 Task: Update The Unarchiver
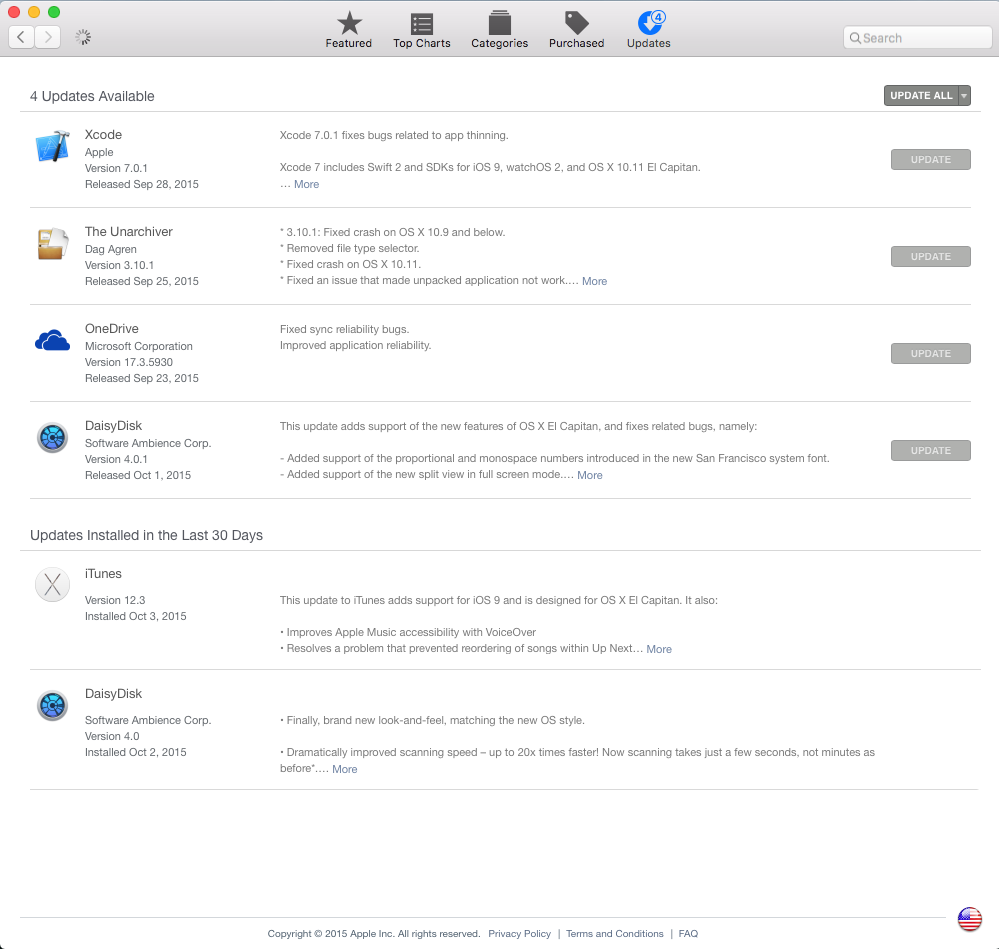tap(930, 256)
